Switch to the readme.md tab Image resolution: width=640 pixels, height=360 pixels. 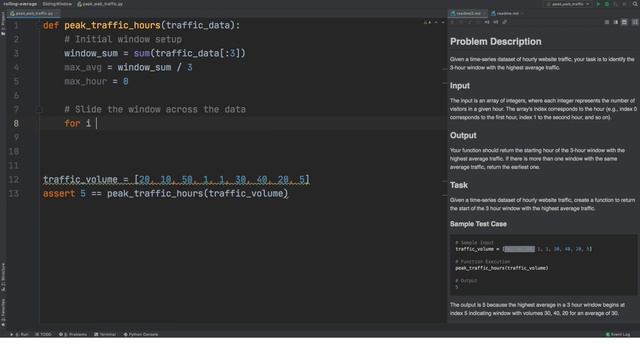click(x=507, y=13)
